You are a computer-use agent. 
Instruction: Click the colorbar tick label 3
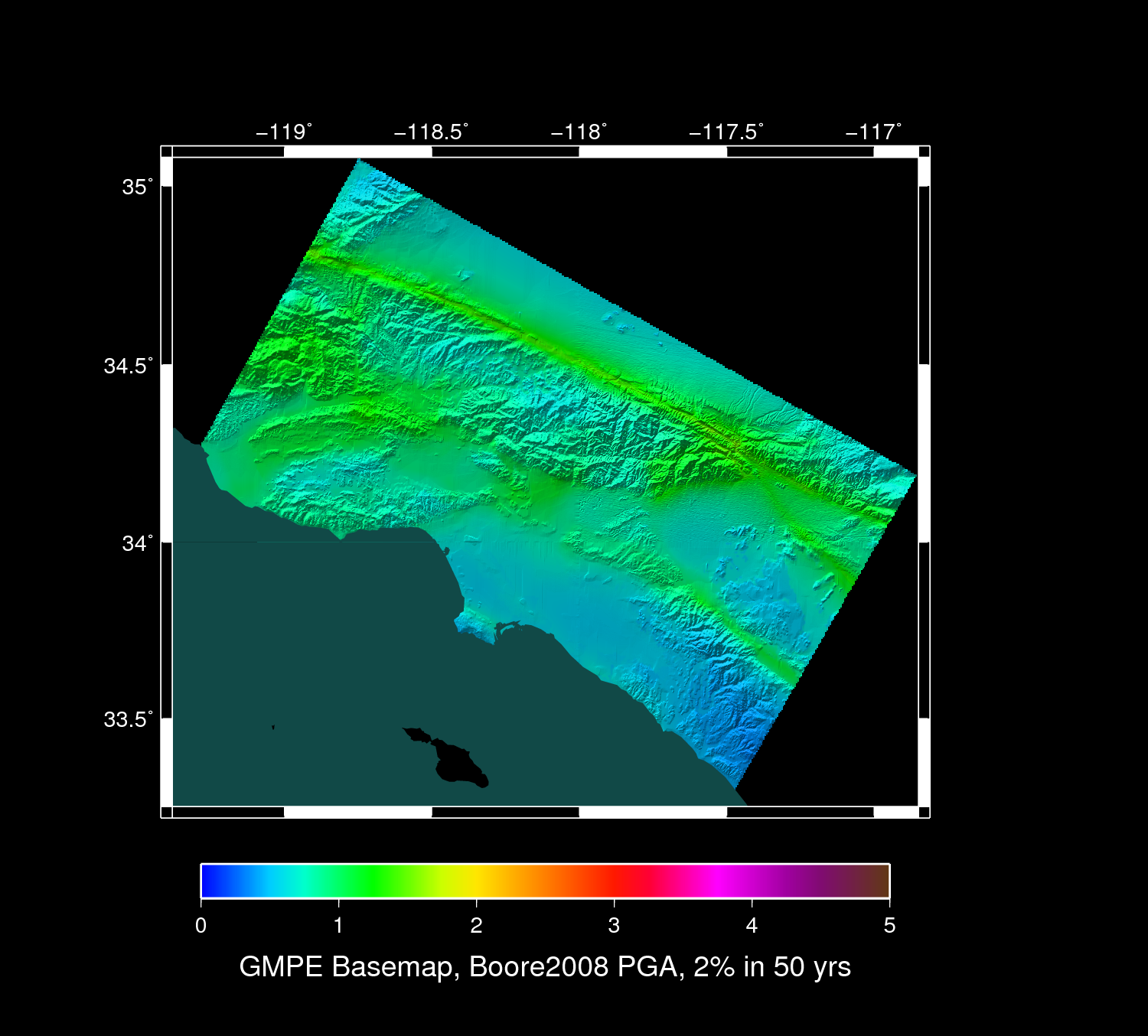[614, 926]
